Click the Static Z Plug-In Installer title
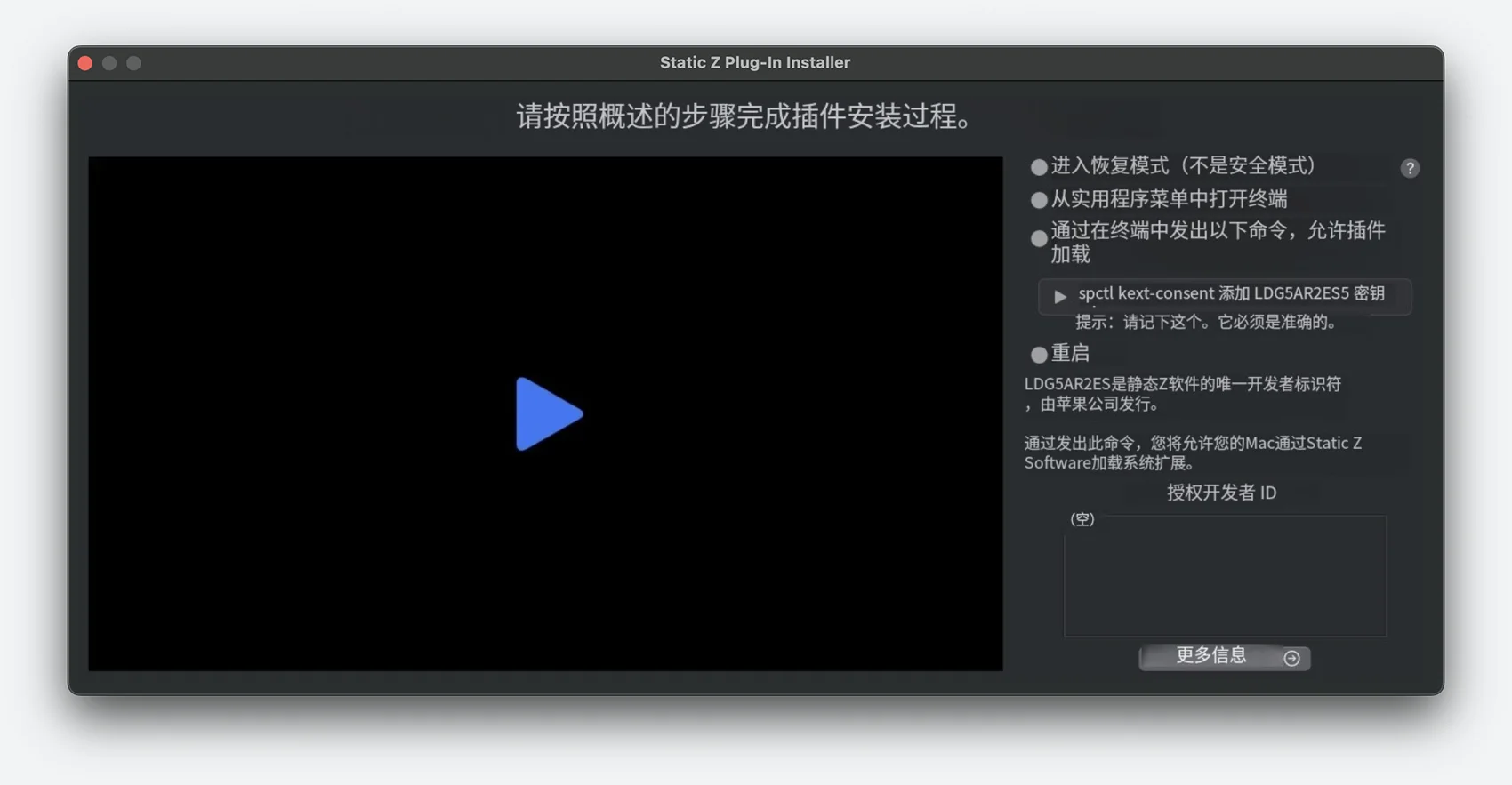Viewport: 1512px width, 785px height. coord(755,62)
